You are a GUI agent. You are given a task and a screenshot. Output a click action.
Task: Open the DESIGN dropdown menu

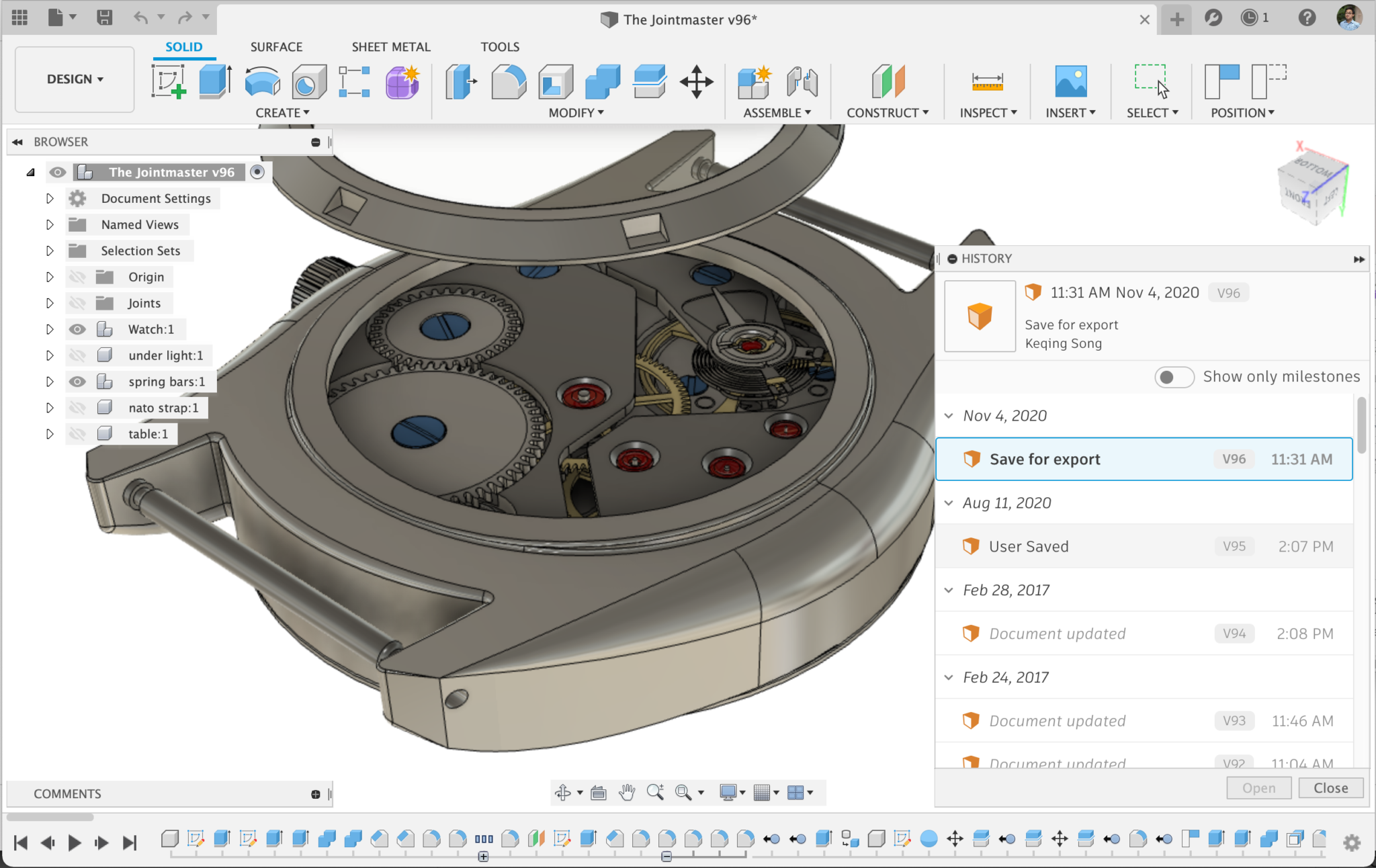pyautogui.click(x=74, y=79)
